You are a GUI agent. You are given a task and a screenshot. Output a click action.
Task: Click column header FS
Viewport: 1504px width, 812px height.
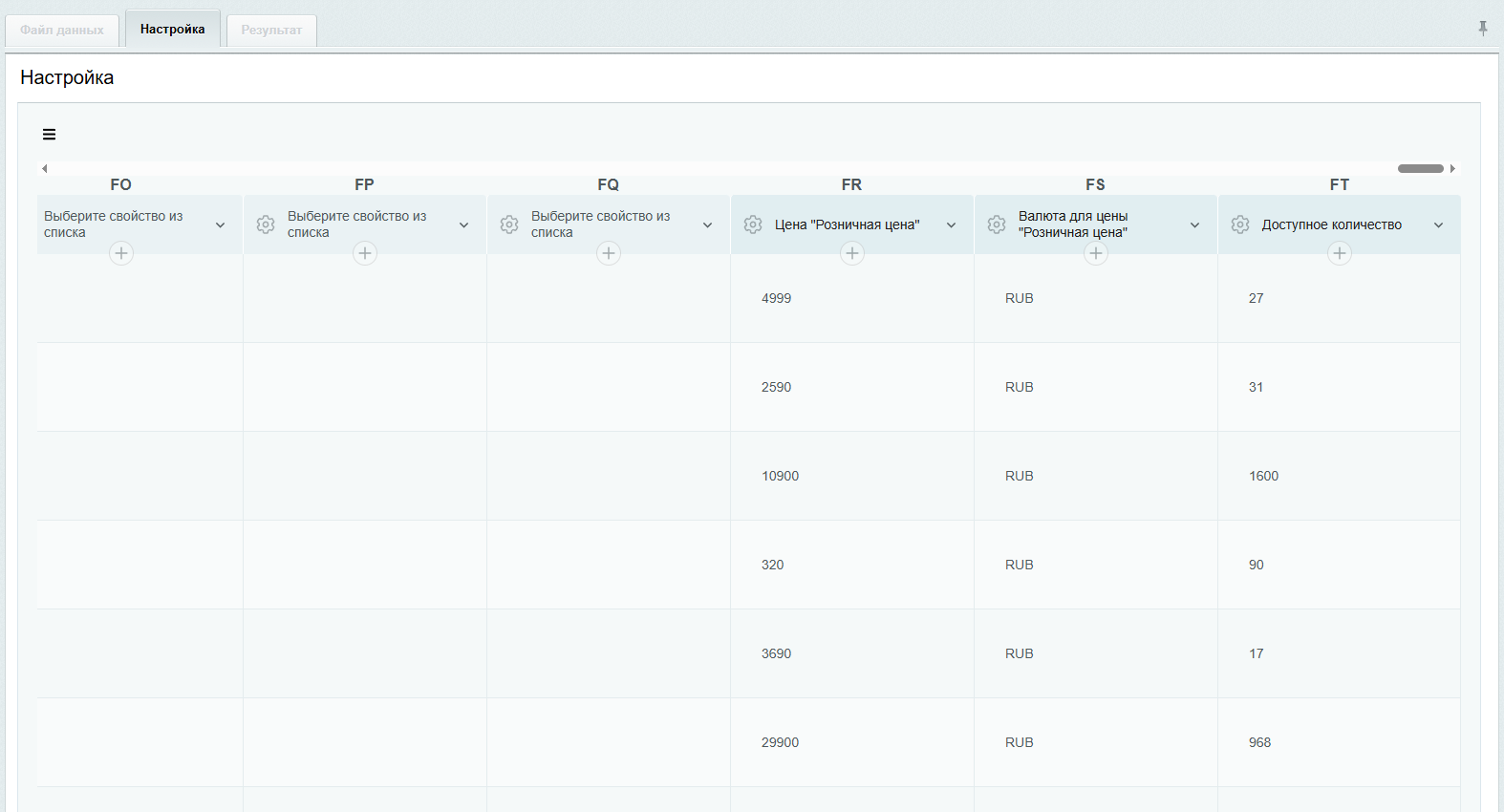(1095, 184)
